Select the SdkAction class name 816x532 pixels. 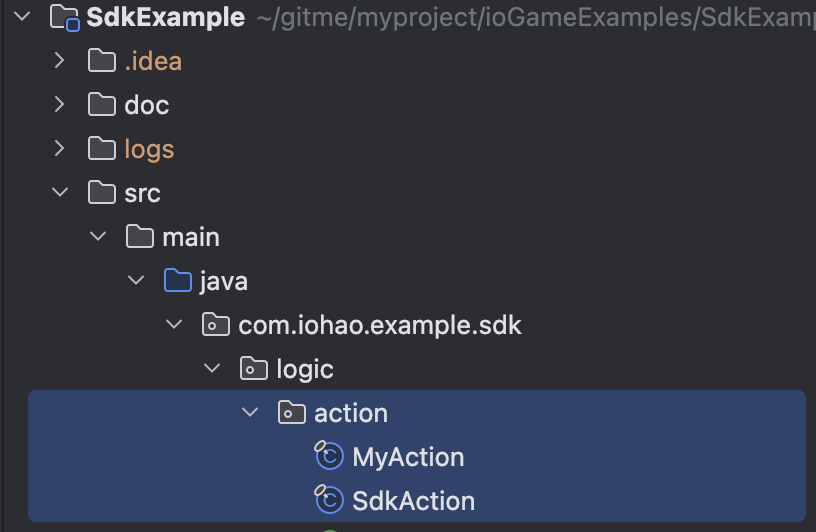point(414,501)
